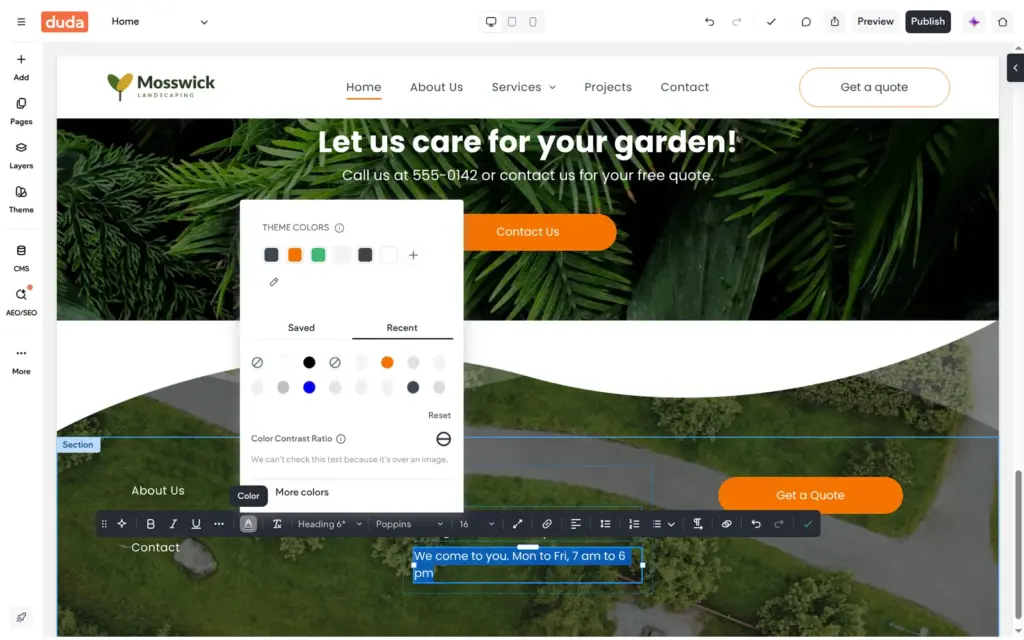This screenshot has height=640, width=1024.
Task: Switch to the Recent colors tab
Action: tap(402, 328)
